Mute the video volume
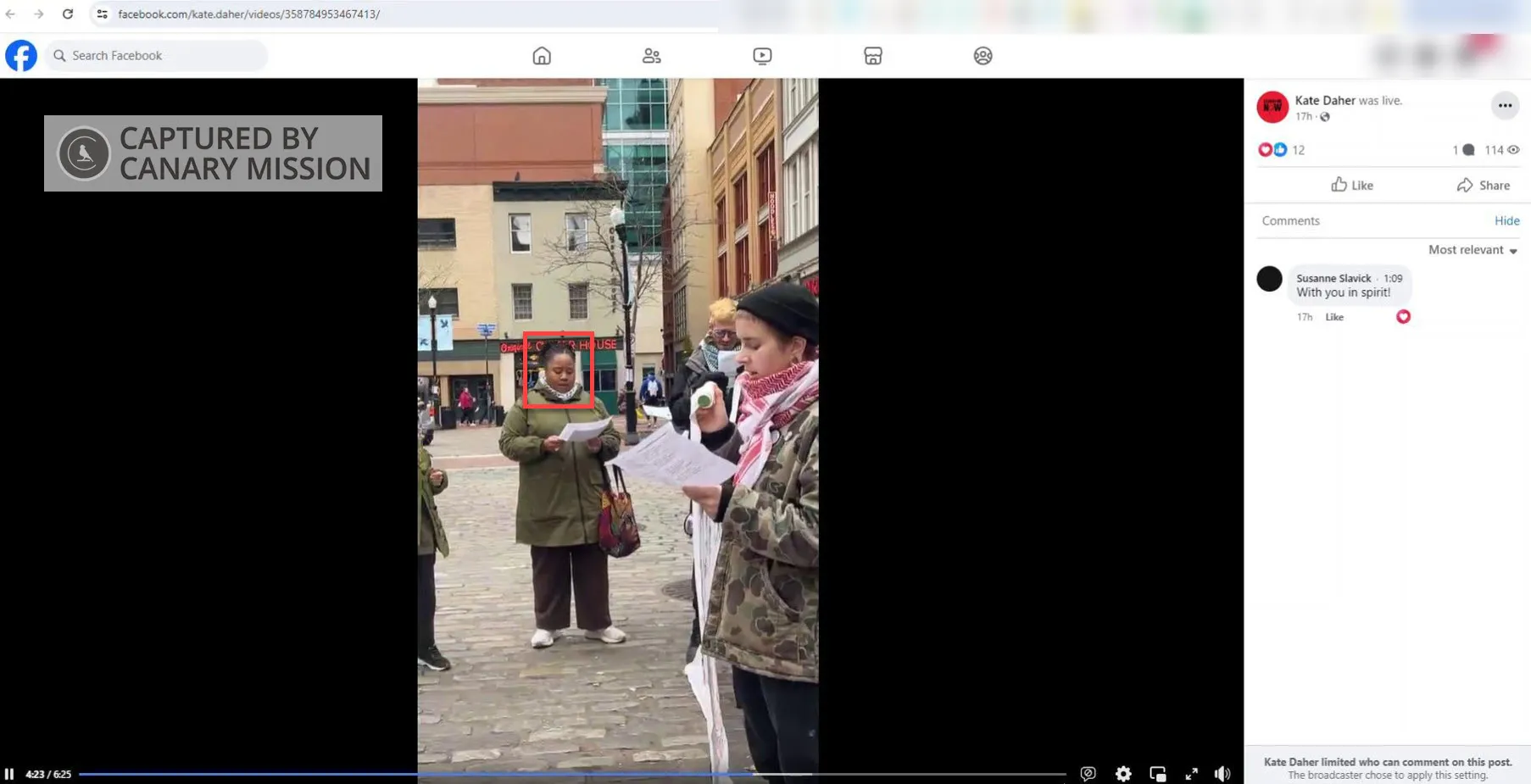The height and width of the screenshot is (784, 1531). (1222, 774)
